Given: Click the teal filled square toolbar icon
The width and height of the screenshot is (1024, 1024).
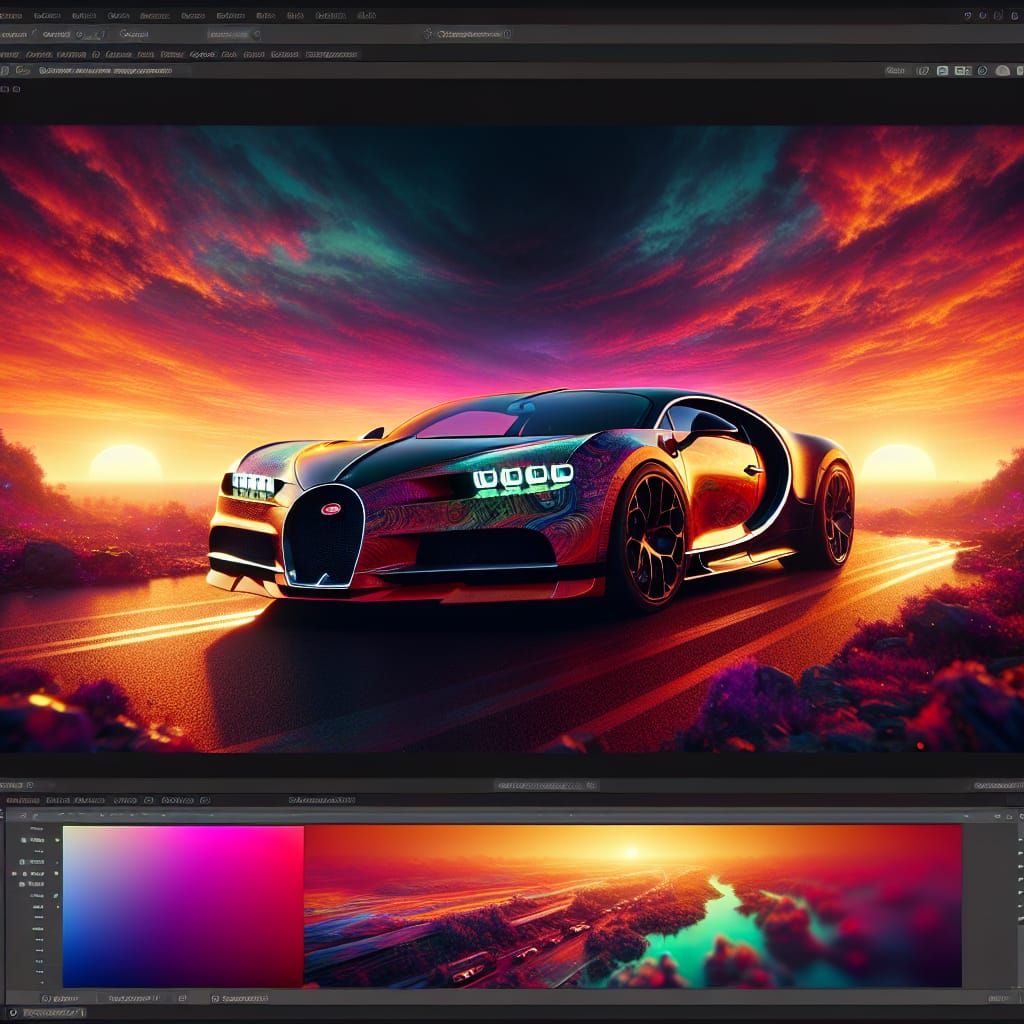Looking at the screenshot, I should pos(942,70).
